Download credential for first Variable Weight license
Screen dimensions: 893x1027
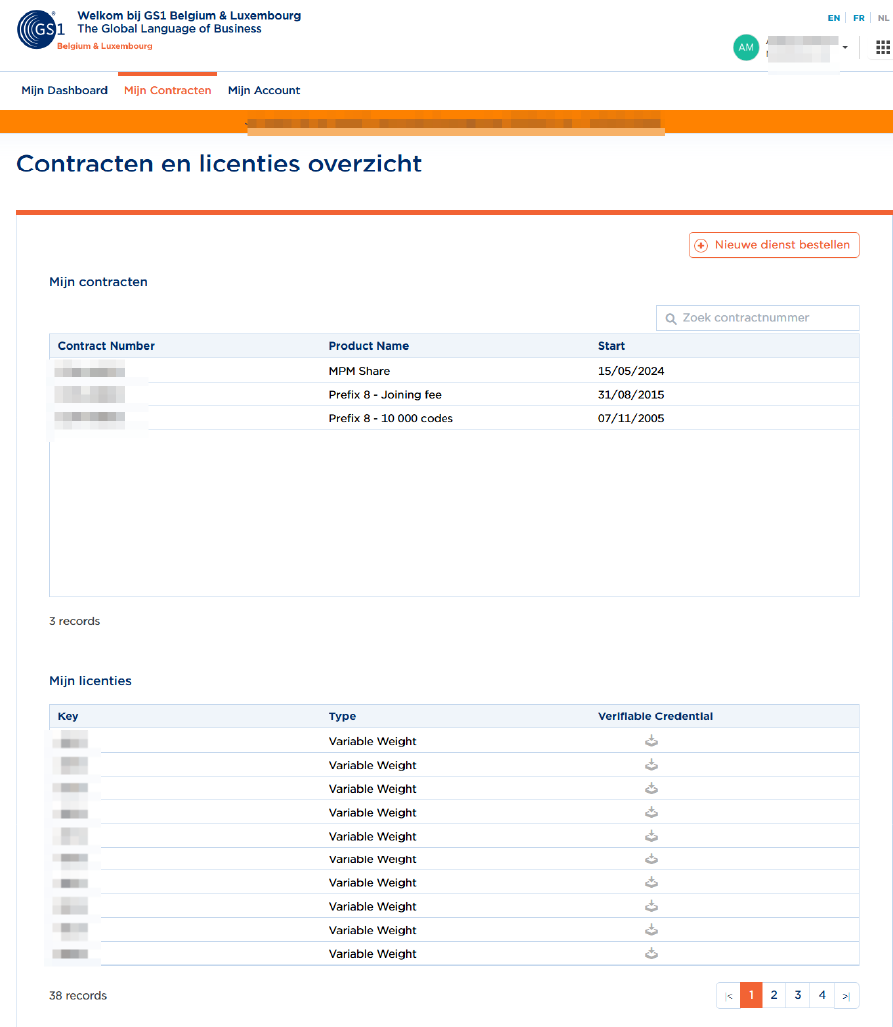point(651,741)
